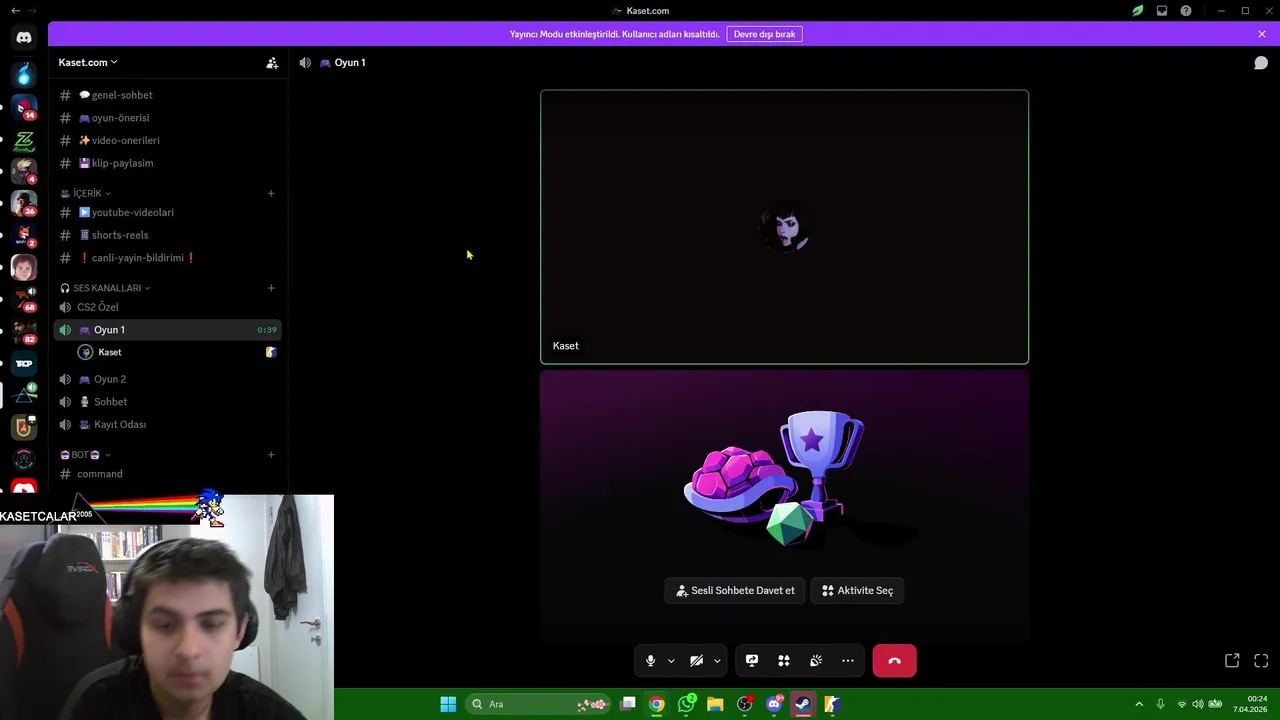Image resolution: width=1280 pixels, height=720 pixels.
Task: Open WhatsApp from taskbar
Action: (686, 704)
